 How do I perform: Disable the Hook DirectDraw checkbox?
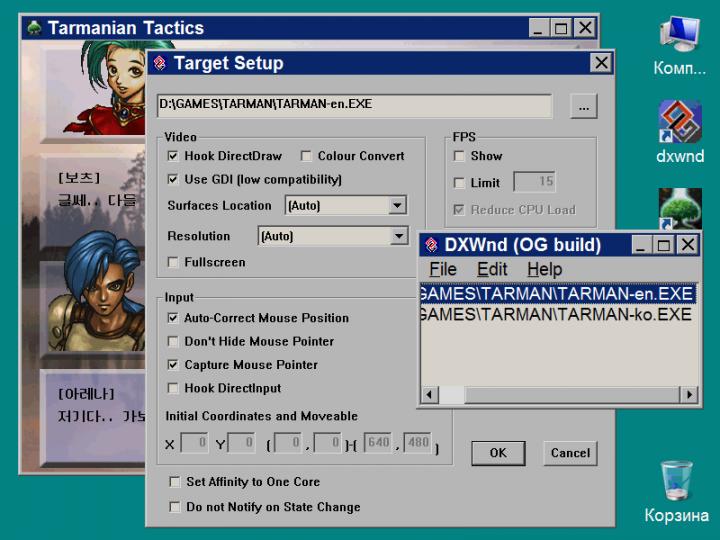(x=173, y=156)
